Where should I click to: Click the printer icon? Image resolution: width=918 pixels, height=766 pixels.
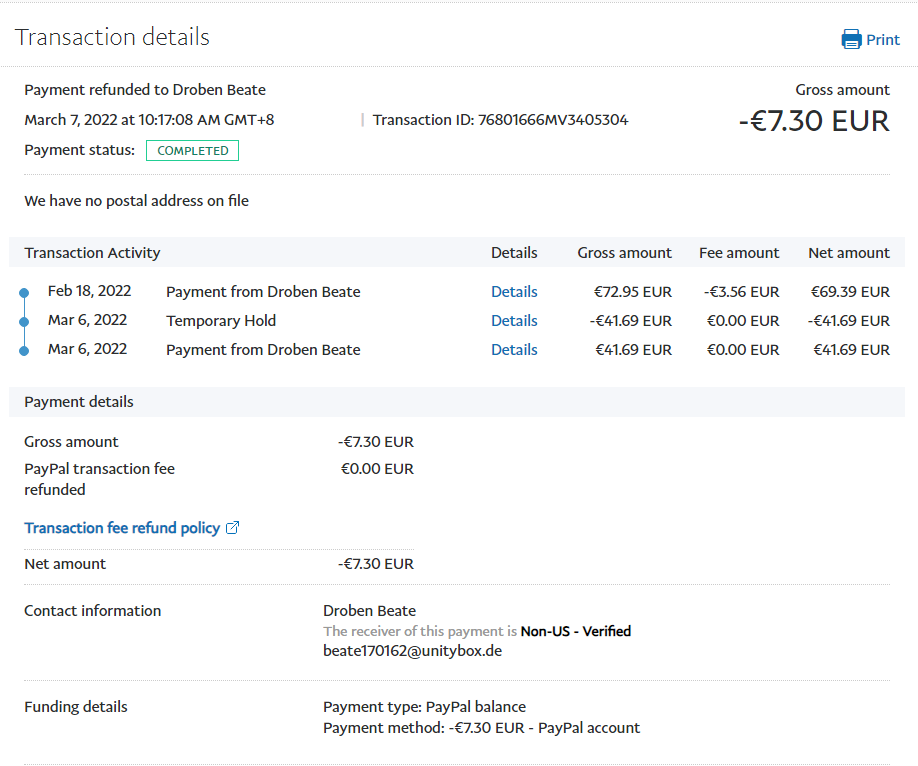click(x=851, y=40)
